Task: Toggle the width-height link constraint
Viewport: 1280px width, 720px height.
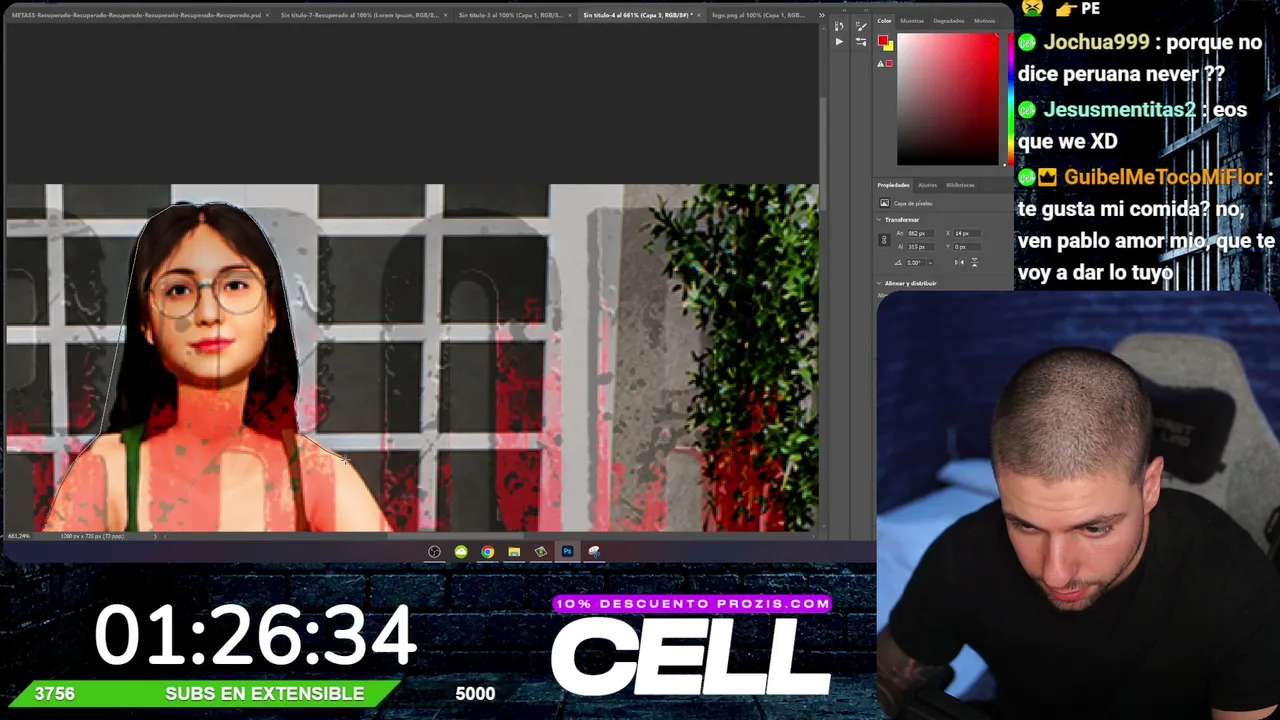Action: pyautogui.click(x=884, y=240)
